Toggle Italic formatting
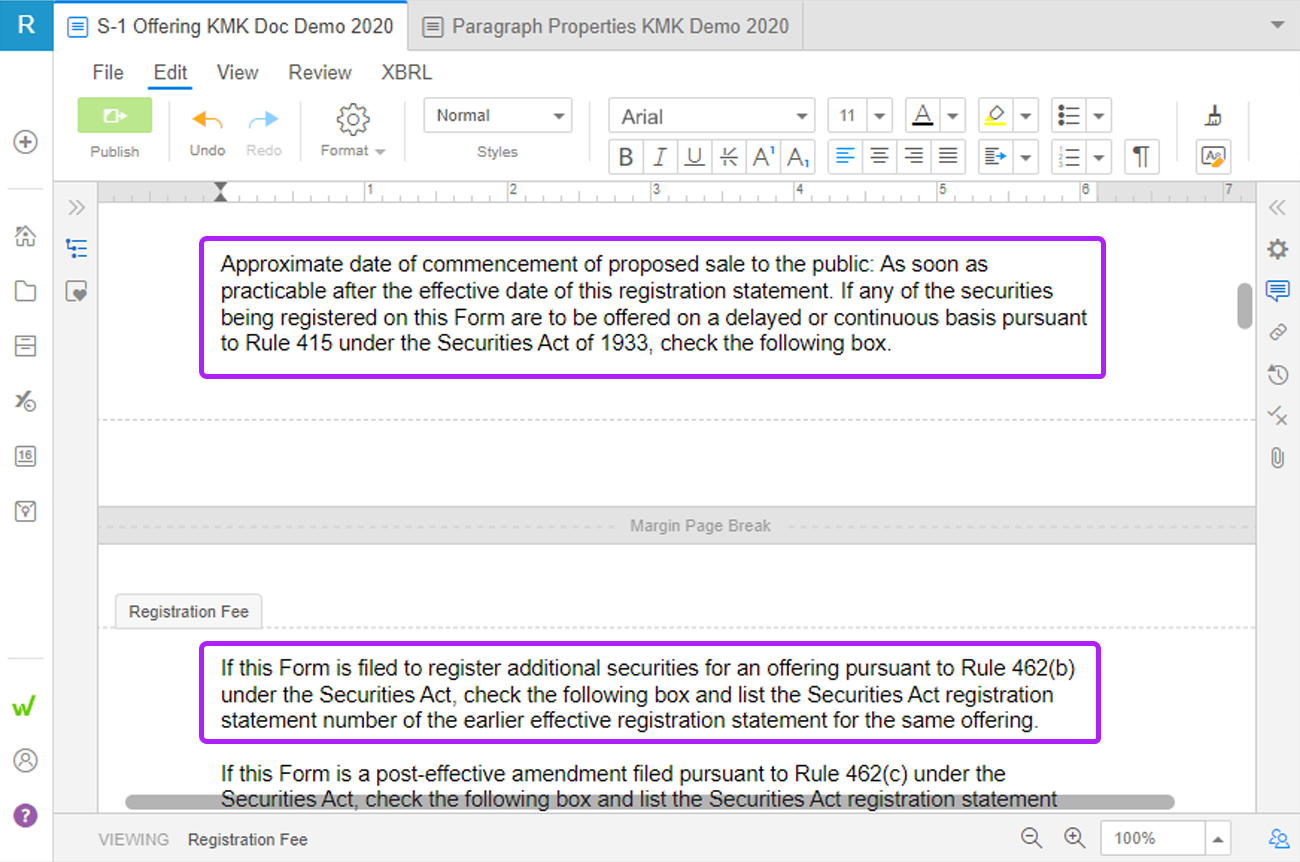The width and height of the screenshot is (1300, 862). (660, 157)
